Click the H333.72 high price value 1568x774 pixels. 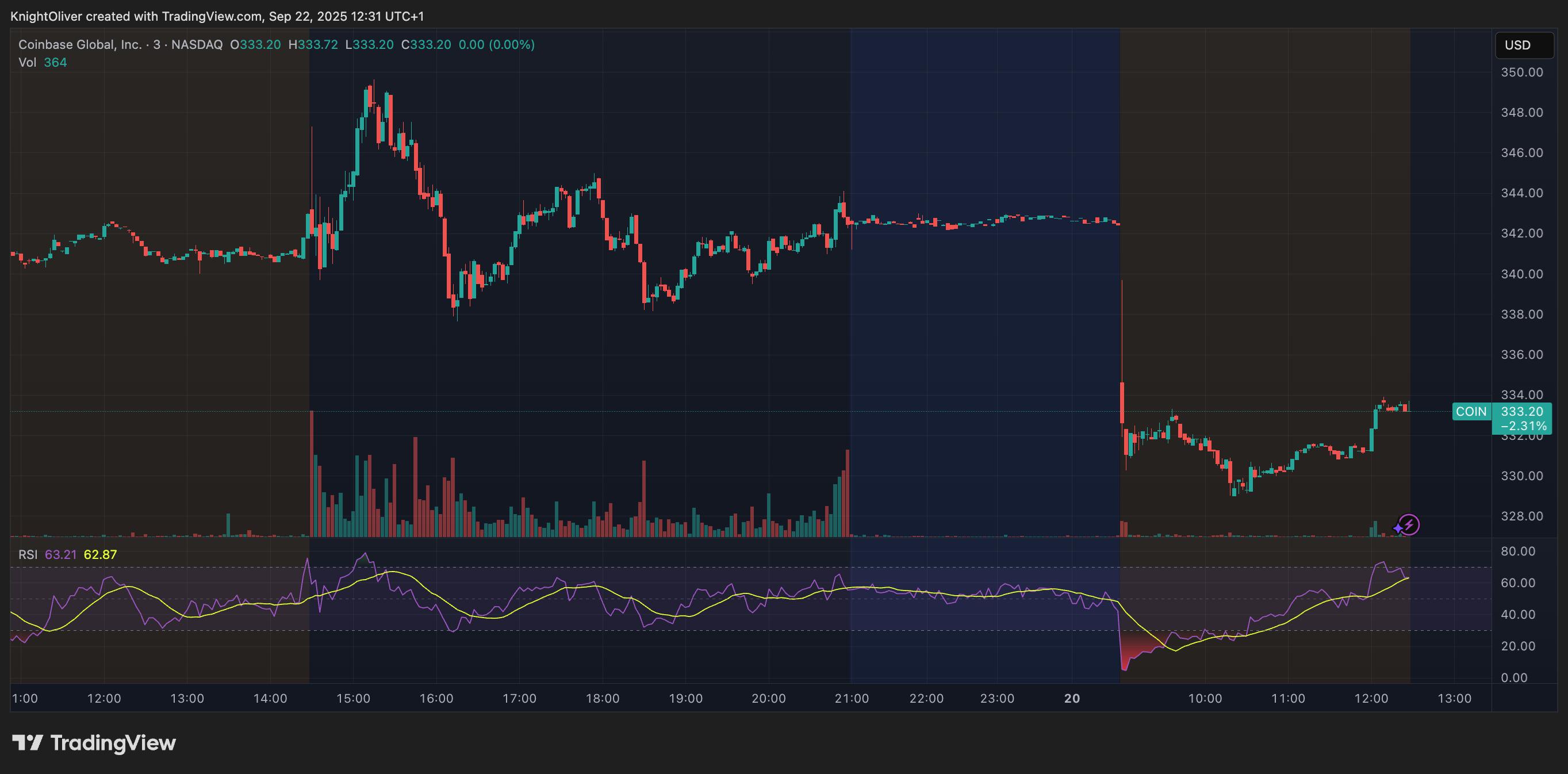(x=314, y=44)
